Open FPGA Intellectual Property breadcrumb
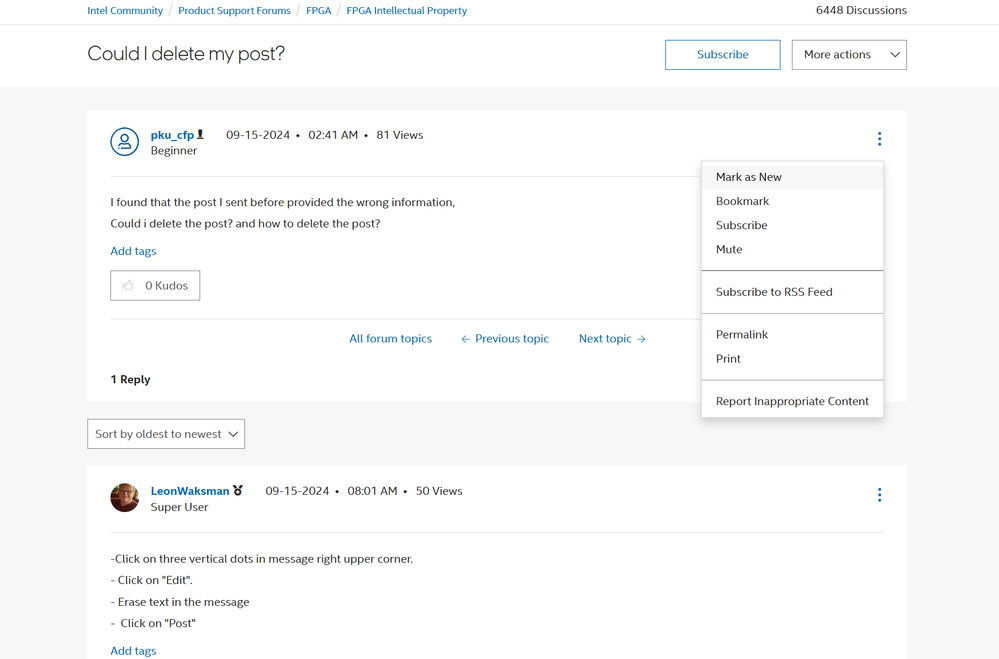 tap(406, 11)
